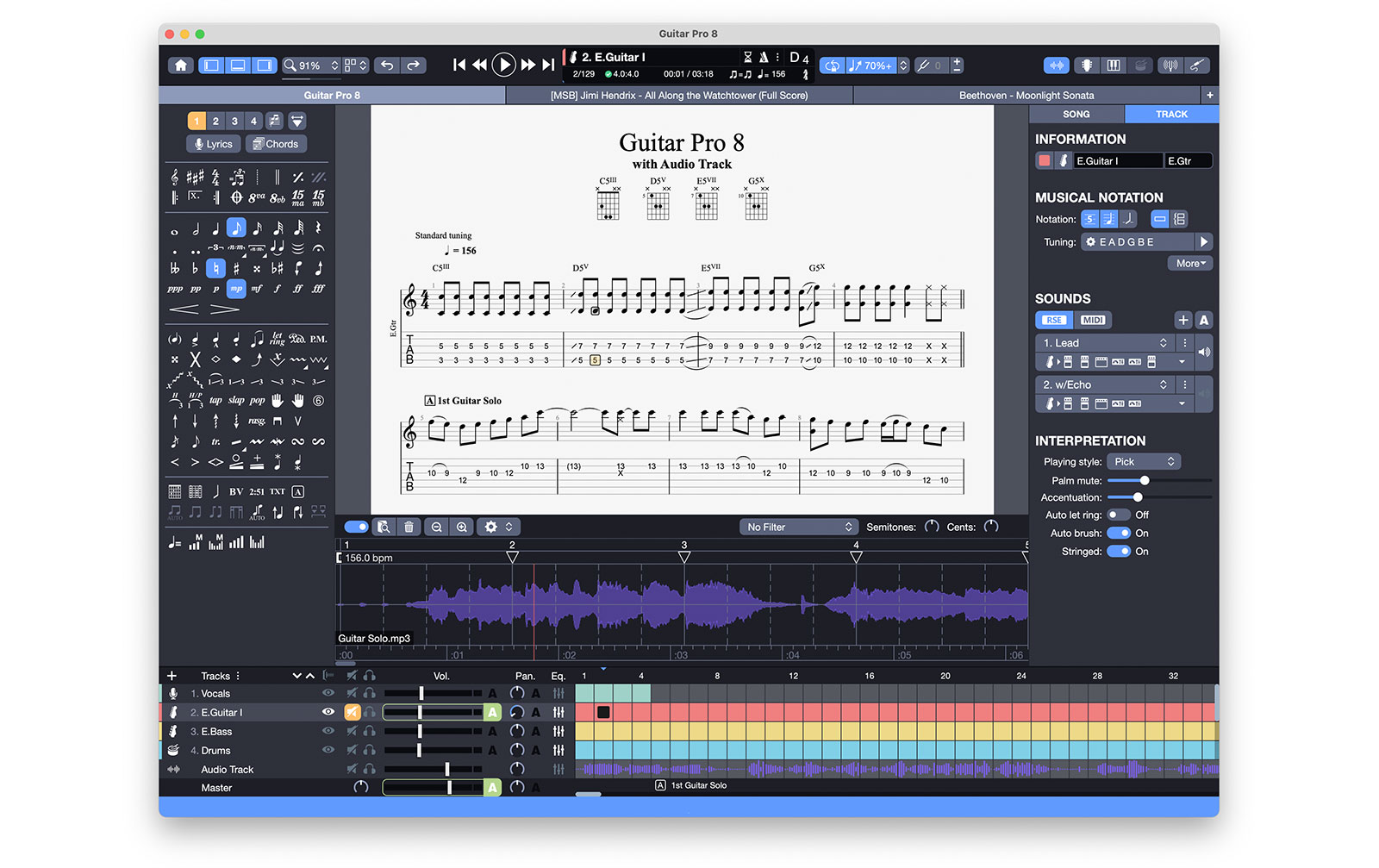Select the whole note duration

coord(175,231)
